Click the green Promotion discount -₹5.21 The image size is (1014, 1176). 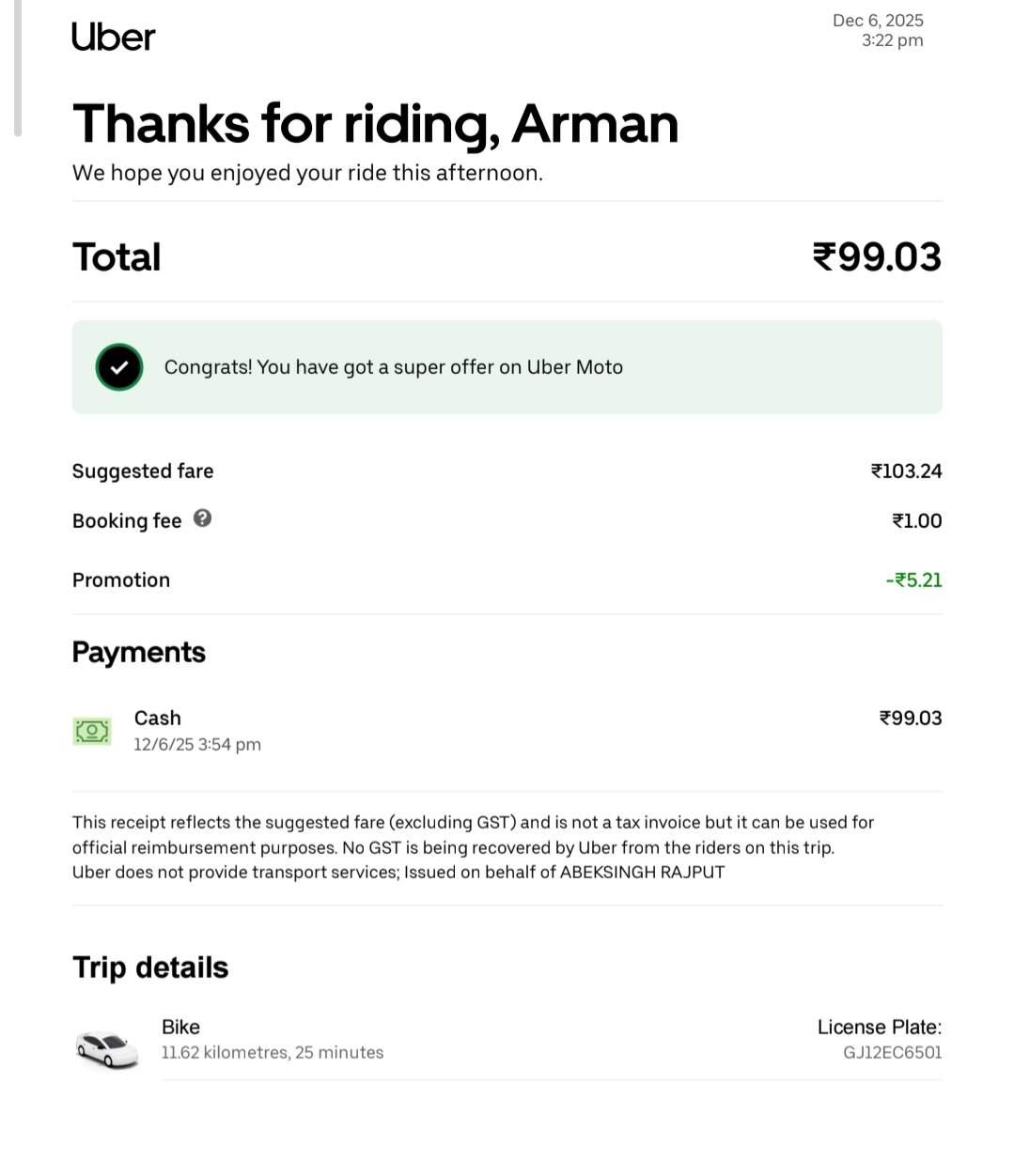[913, 580]
